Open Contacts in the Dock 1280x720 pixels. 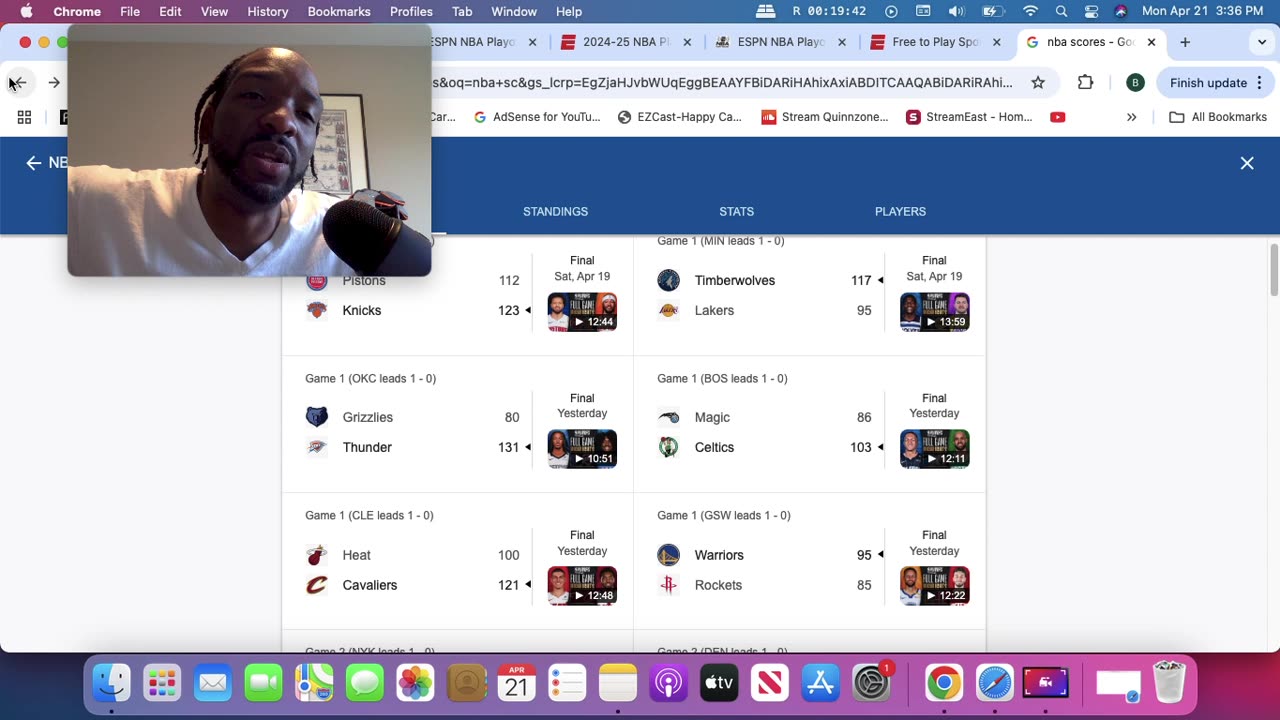(466, 683)
